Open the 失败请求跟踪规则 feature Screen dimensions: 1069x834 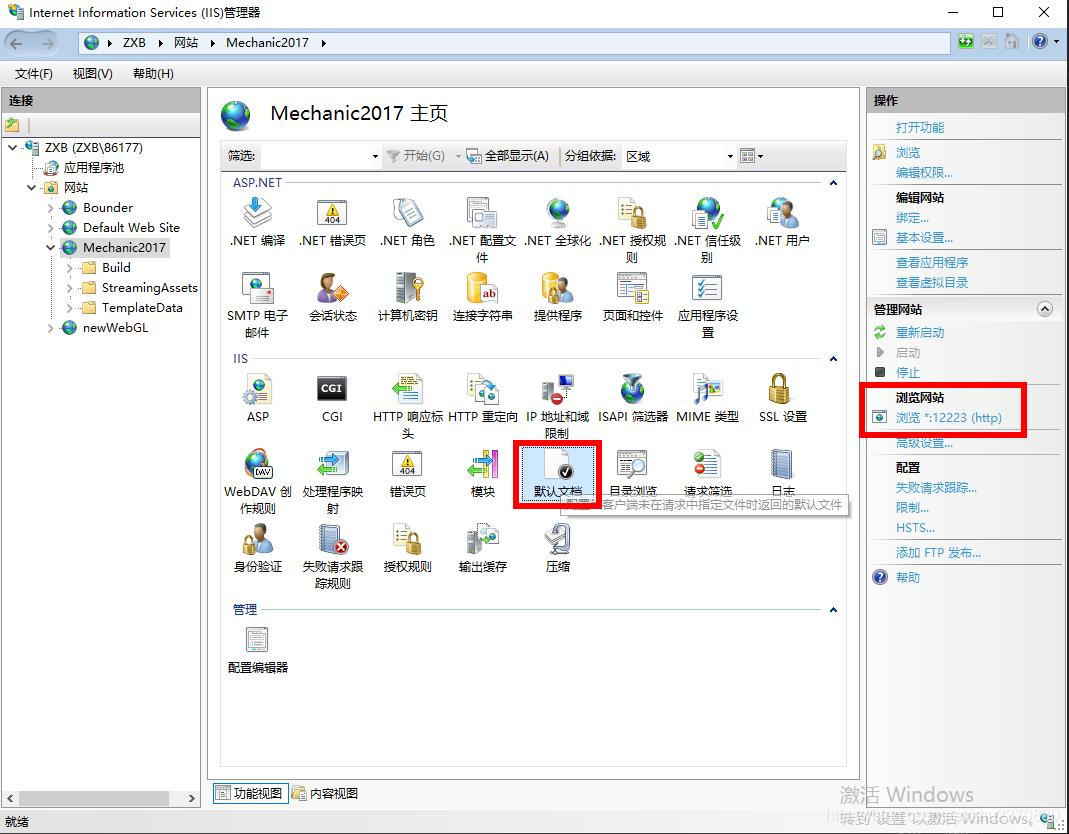[332, 556]
